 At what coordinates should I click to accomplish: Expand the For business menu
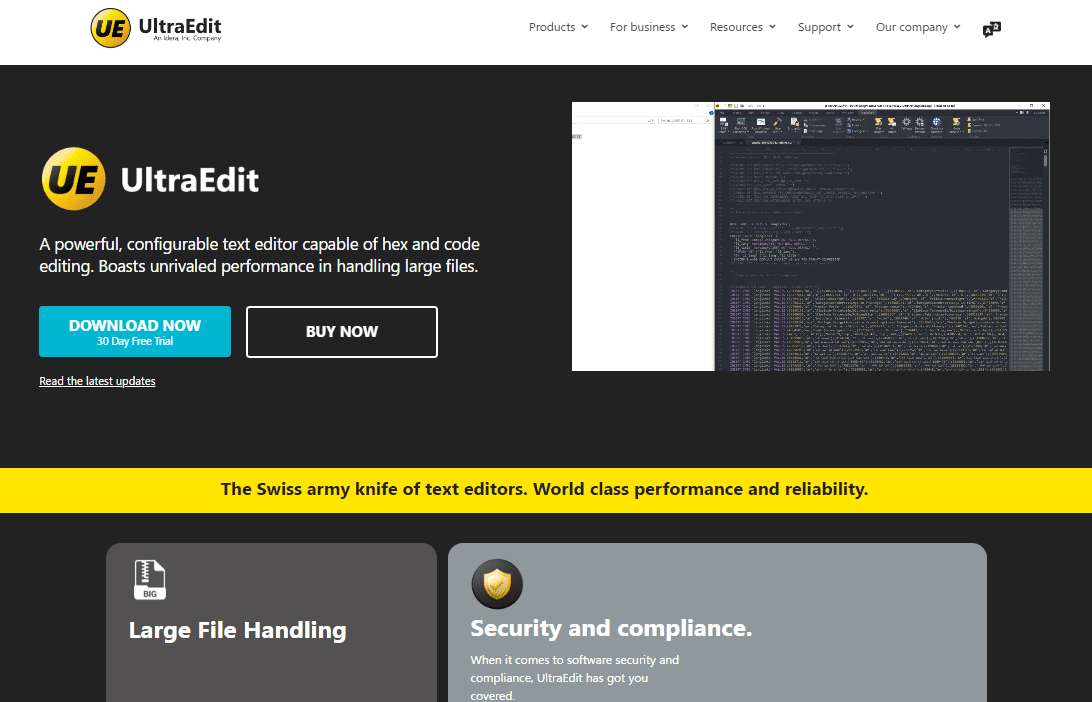(x=649, y=27)
